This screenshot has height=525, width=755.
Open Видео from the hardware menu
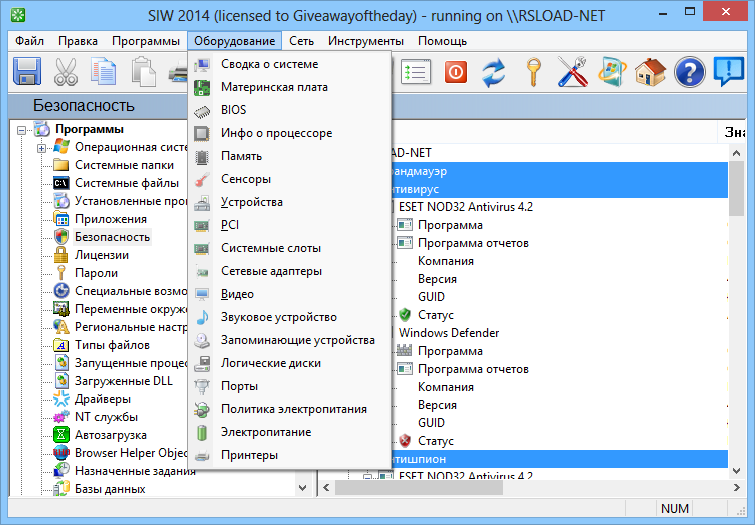tap(289, 294)
